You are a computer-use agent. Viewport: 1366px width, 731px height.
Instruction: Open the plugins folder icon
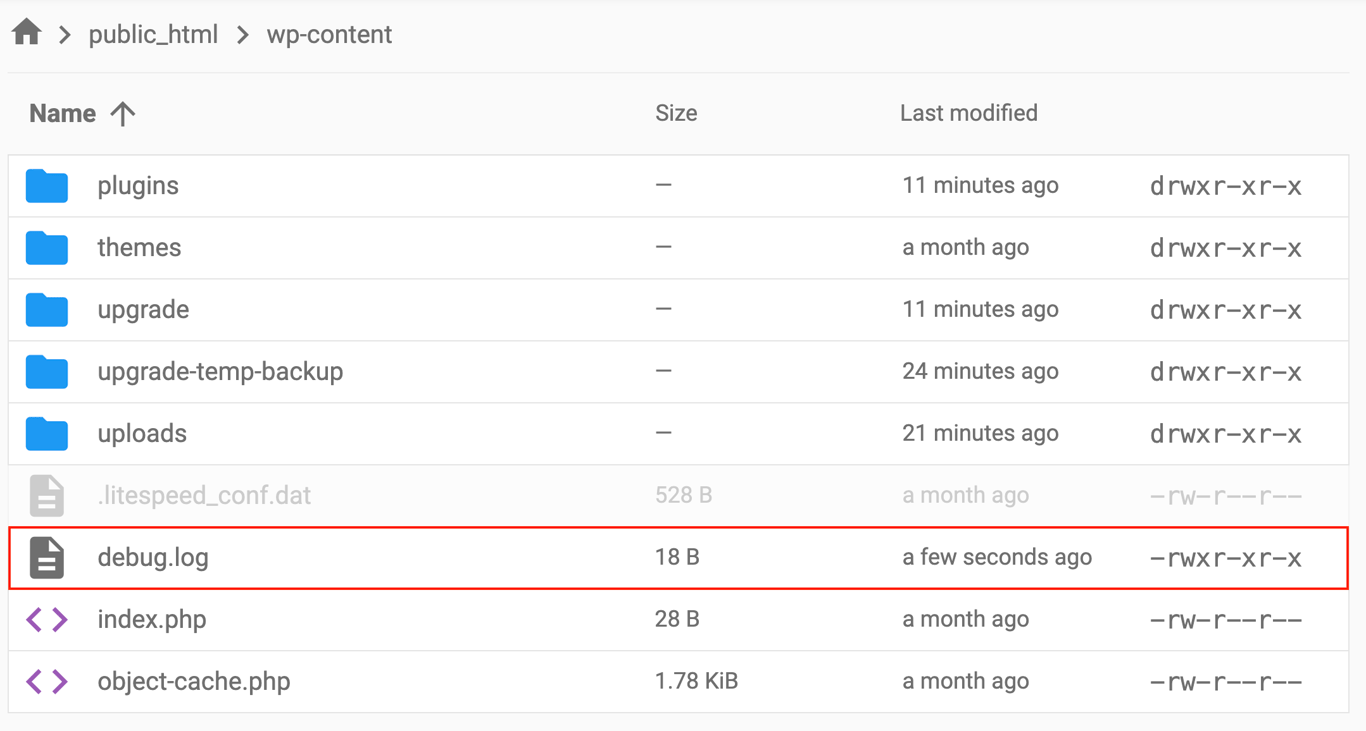coord(46,185)
